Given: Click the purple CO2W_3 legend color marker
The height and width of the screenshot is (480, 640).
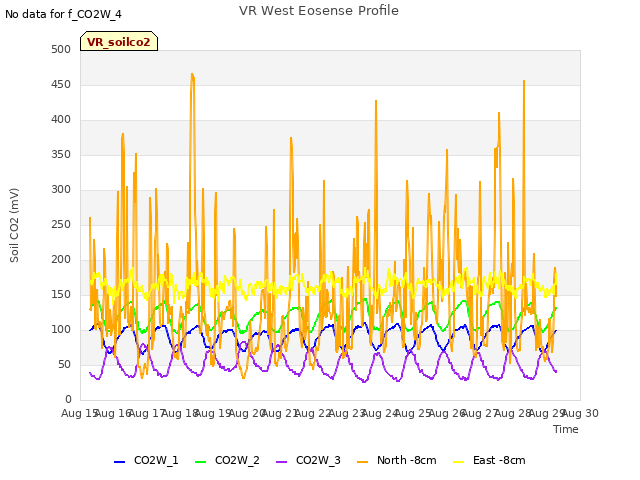Looking at the screenshot, I should click(x=281, y=462).
